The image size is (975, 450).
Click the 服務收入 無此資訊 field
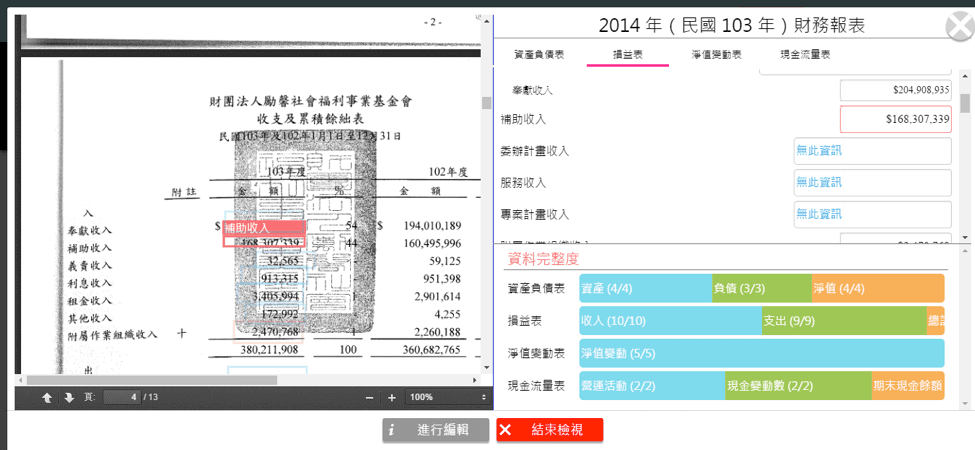click(872, 183)
